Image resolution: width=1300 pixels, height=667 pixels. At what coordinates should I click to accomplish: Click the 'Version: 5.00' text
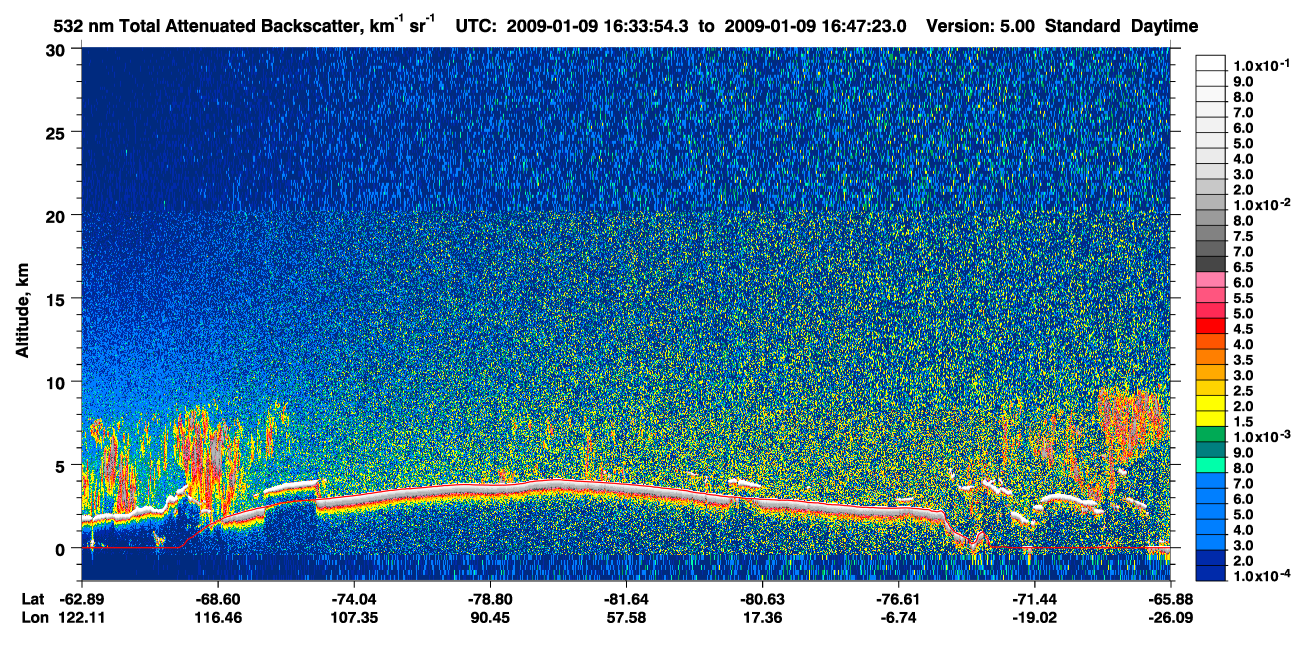pos(982,26)
